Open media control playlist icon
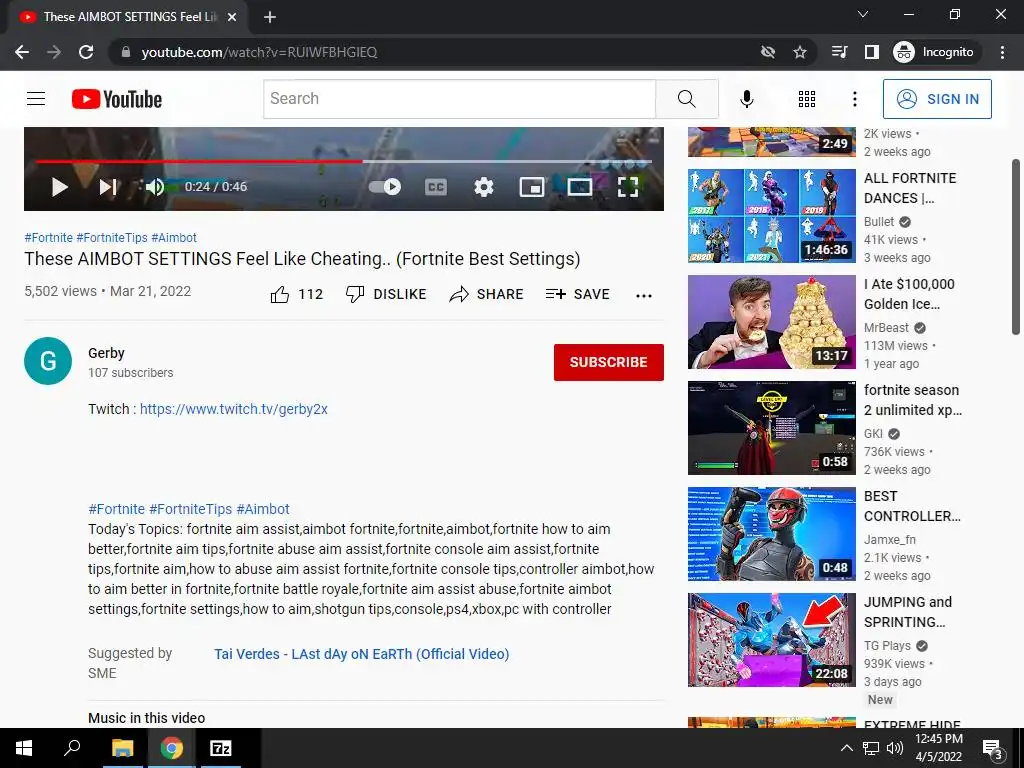This screenshot has width=1024, height=768. 840,52
